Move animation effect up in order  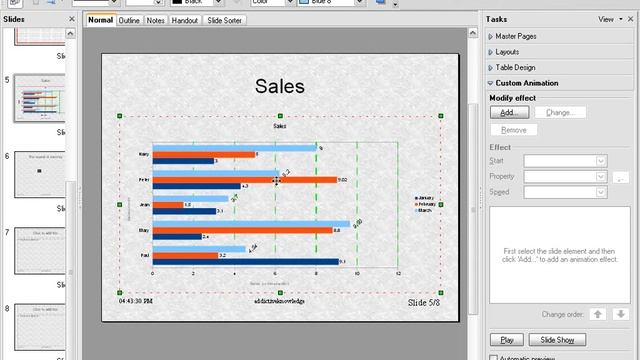[598, 314]
